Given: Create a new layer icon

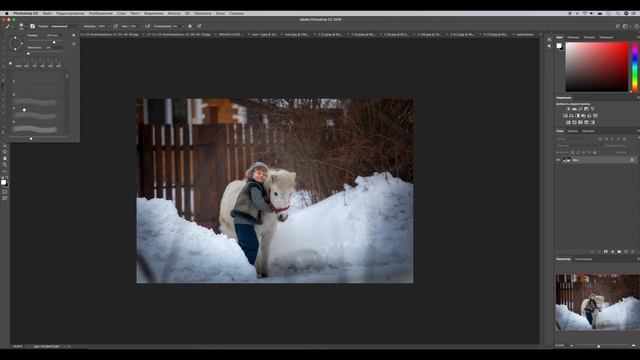Looking at the screenshot, I should click(x=626, y=251).
